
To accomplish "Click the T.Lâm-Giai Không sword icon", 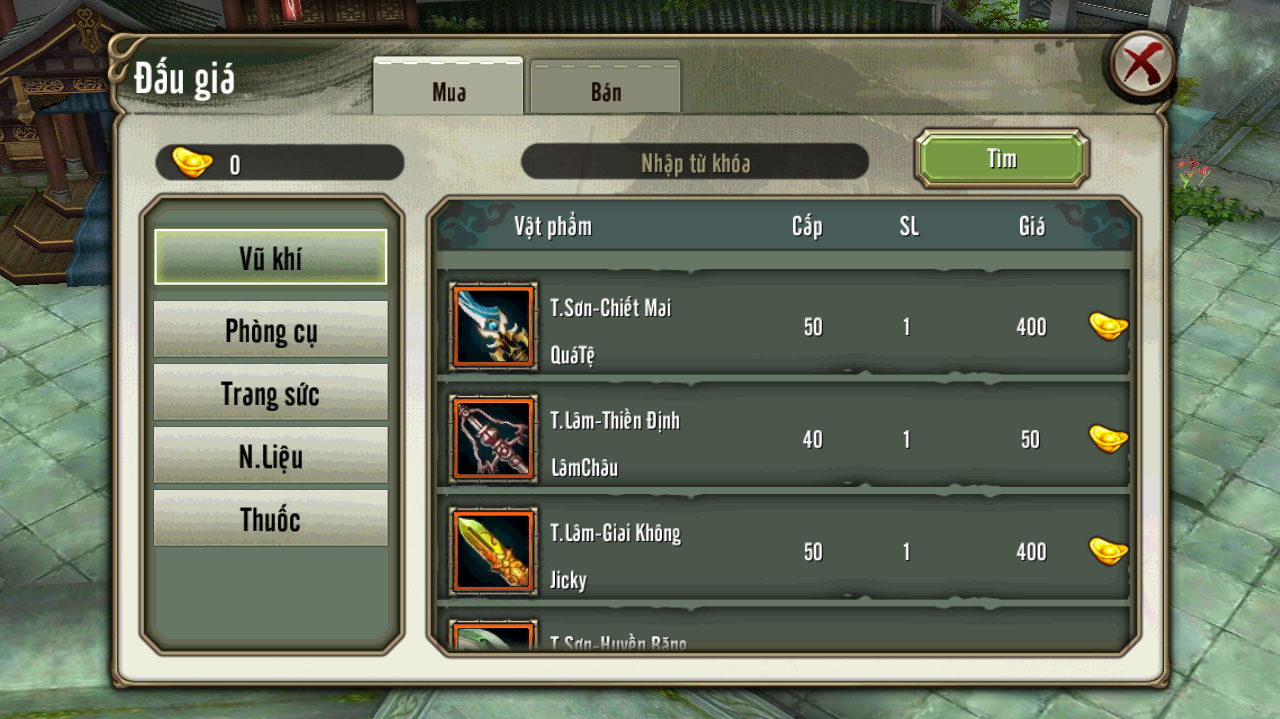I will coord(494,551).
